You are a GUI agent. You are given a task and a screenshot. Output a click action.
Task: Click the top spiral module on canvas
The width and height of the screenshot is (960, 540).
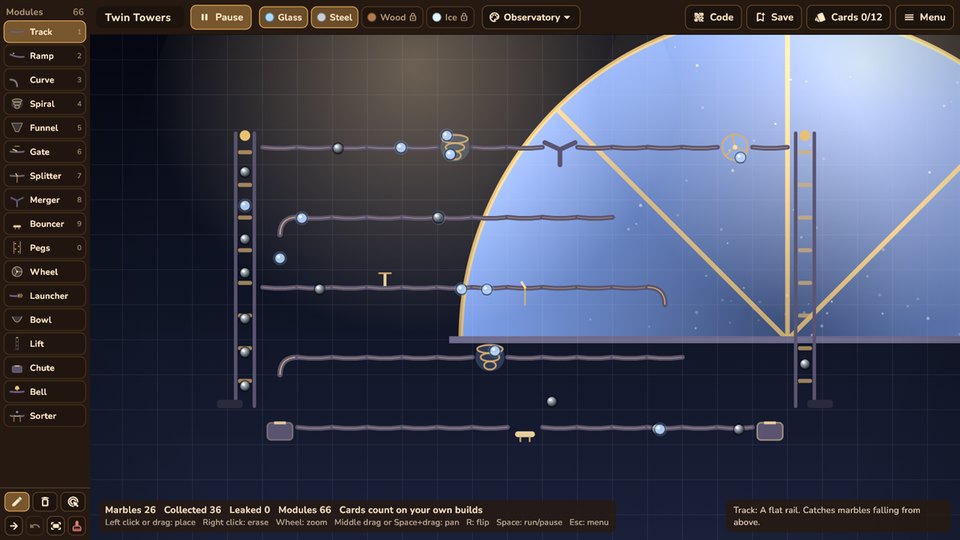click(x=456, y=146)
